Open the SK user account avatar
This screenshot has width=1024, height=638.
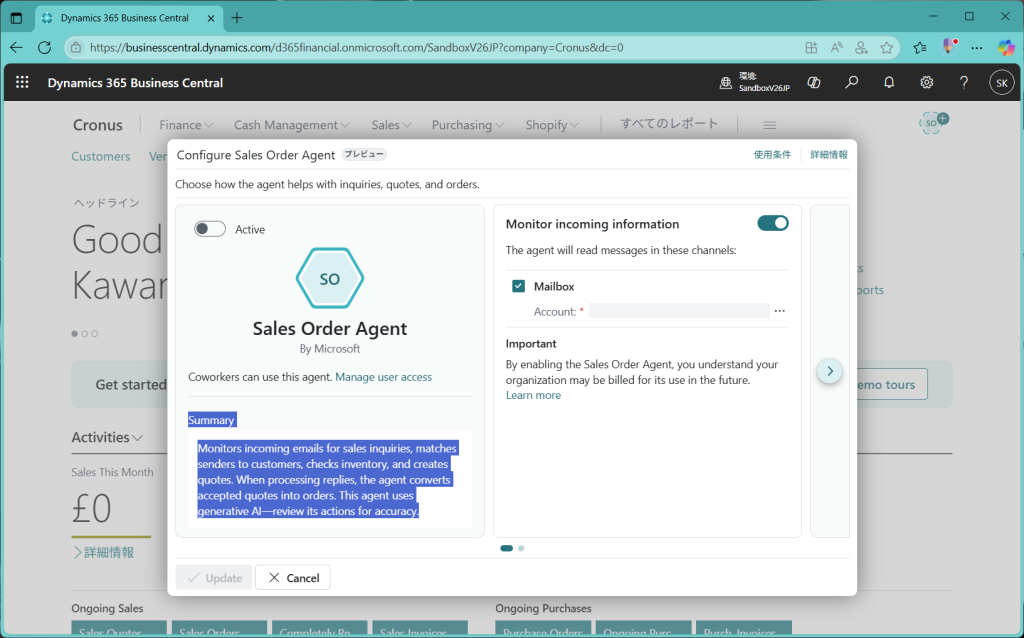[x=1002, y=83]
